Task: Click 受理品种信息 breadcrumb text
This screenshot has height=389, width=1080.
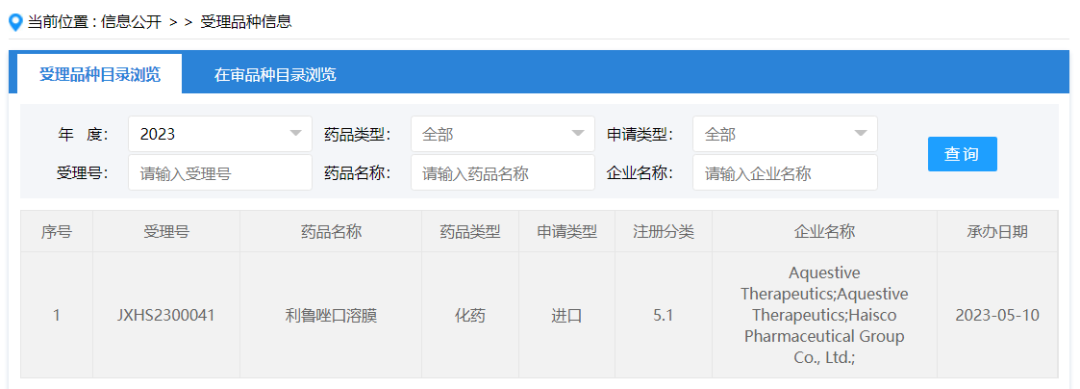Action: tap(246, 23)
